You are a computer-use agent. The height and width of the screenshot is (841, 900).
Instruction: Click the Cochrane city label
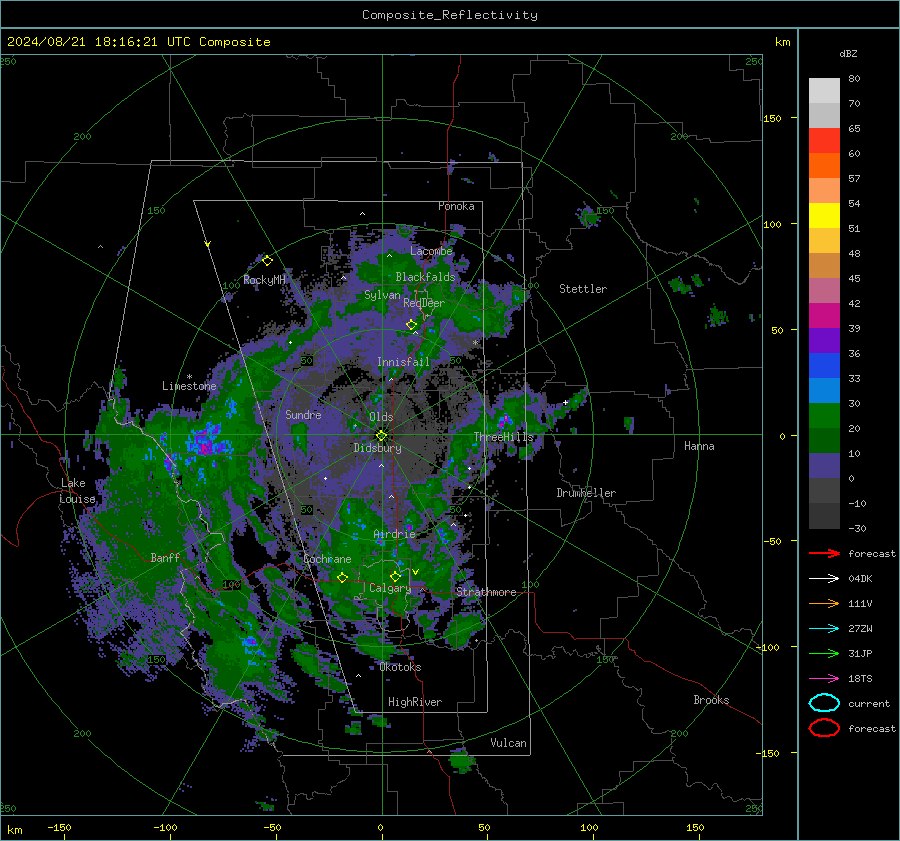coord(327,559)
